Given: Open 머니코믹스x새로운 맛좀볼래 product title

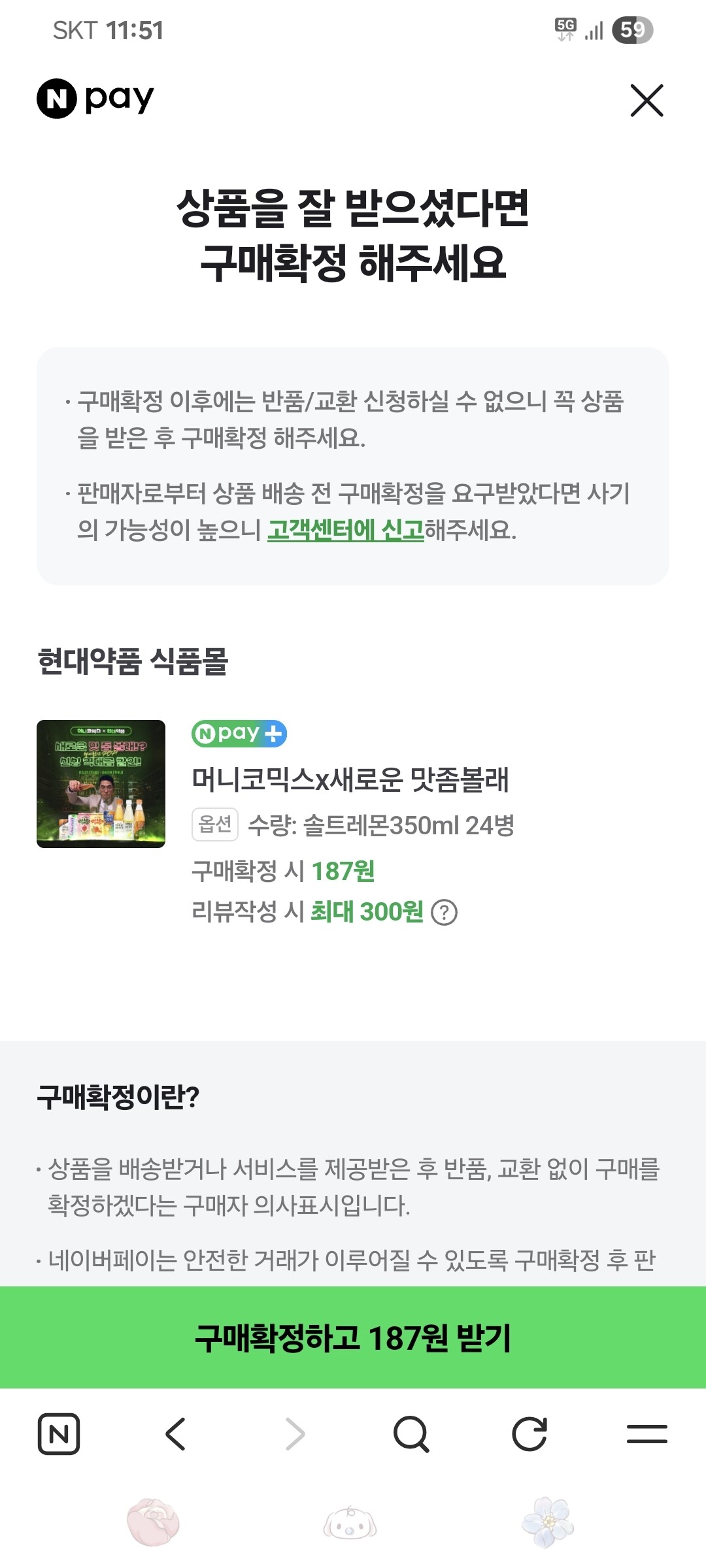Looking at the screenshot, I should pos(350,779).
